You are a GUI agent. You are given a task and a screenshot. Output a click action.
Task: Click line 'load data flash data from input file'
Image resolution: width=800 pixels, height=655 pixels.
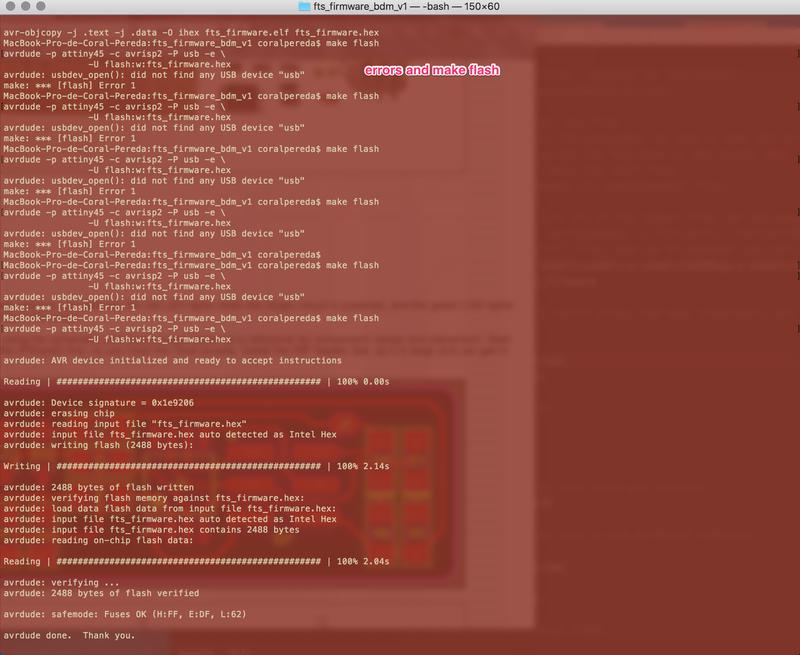(170, 509)
